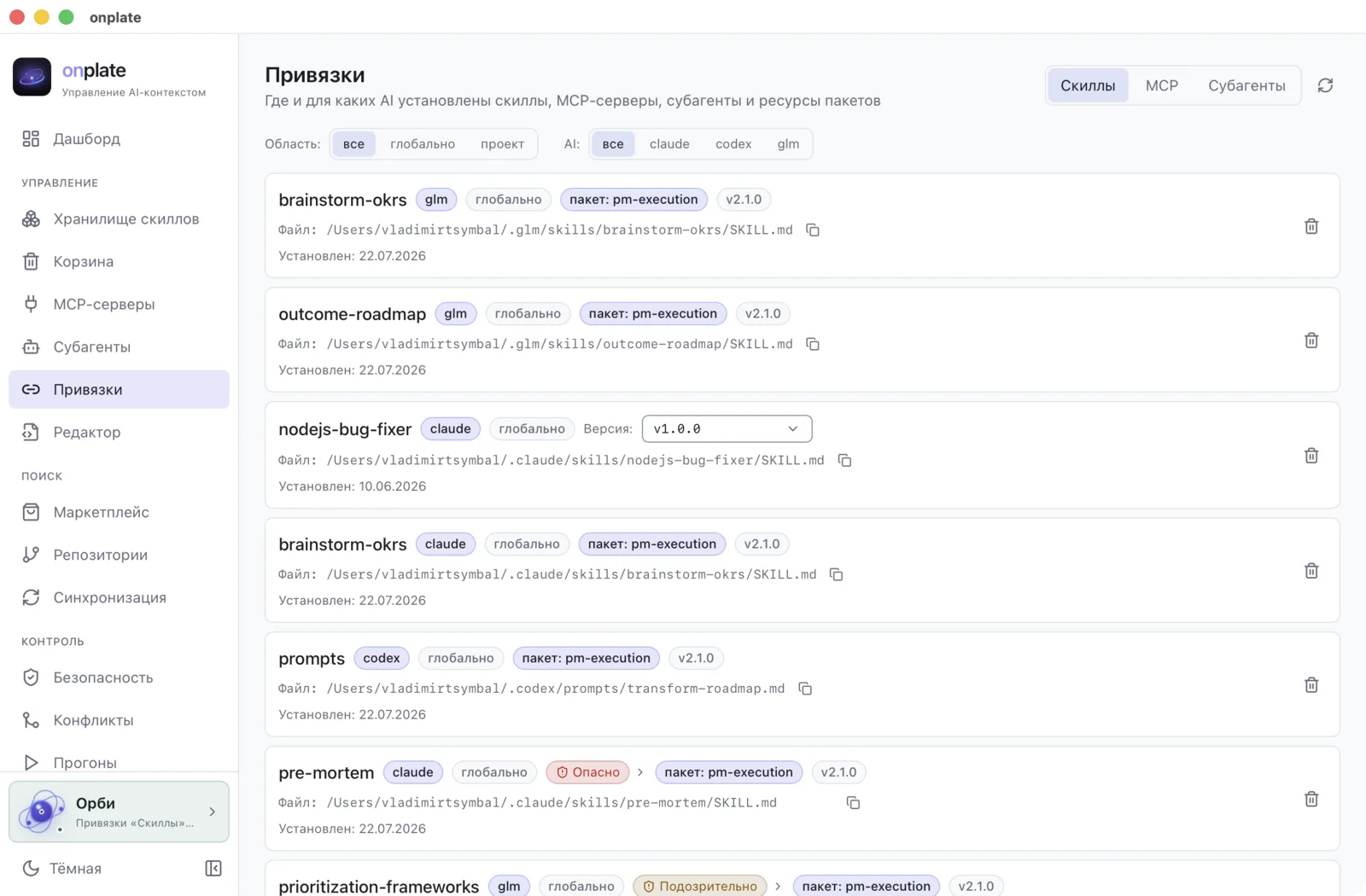Click the prioritization-frameworks skill title
This screenshot has height=896, width=1366.
[378, 887]
